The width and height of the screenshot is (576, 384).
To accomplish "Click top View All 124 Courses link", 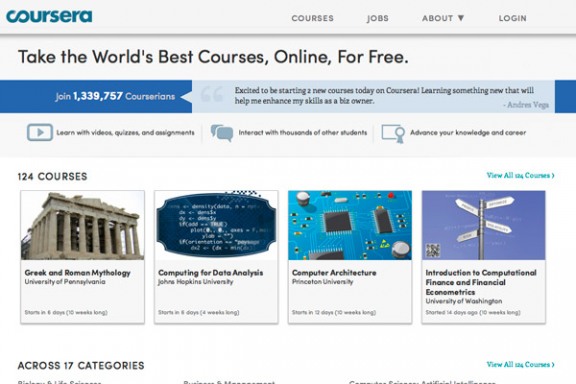I will pos(520,175).
